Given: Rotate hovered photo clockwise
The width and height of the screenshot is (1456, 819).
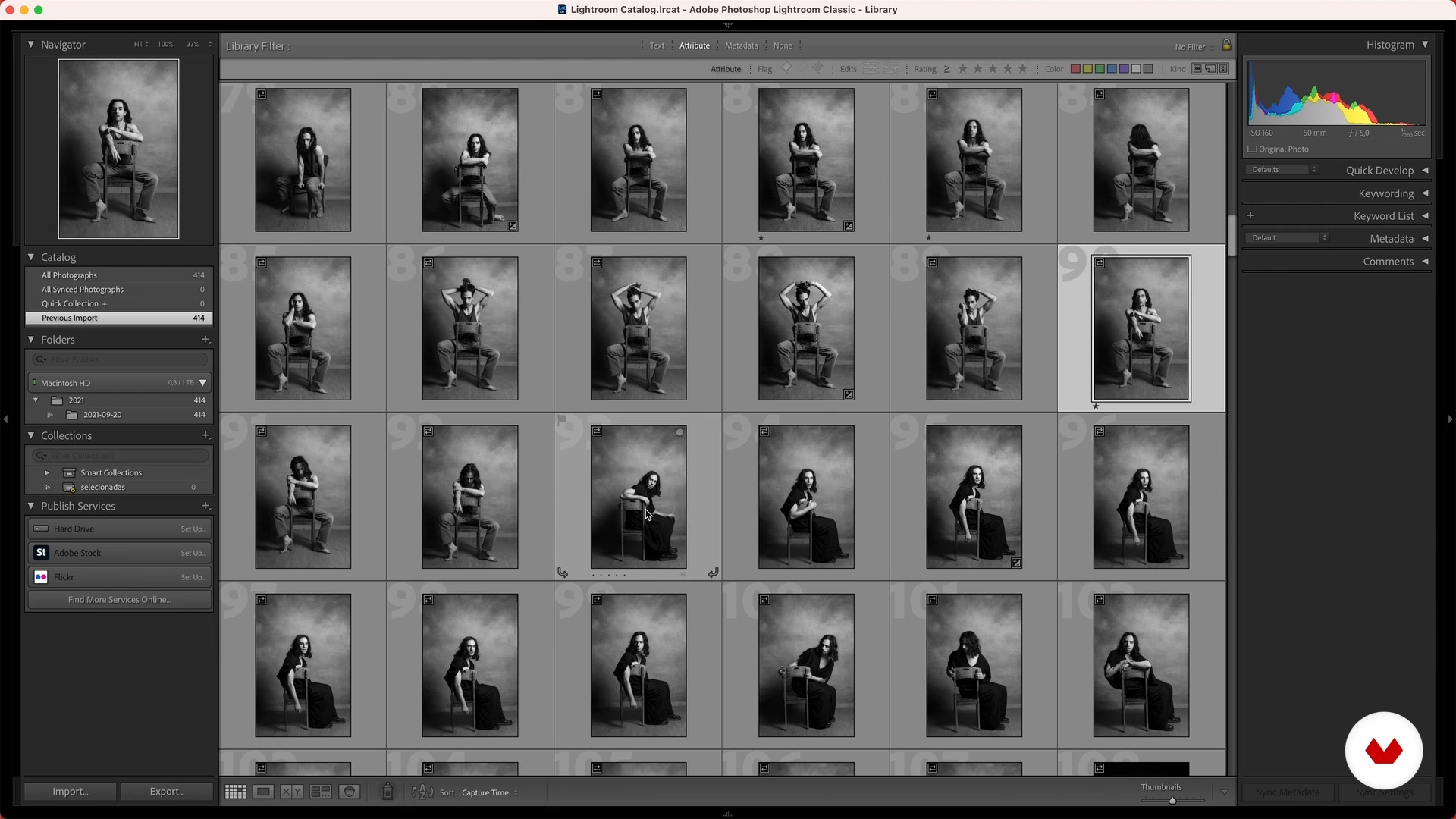Looking at the screenshot, I should (x=713, y=573).
